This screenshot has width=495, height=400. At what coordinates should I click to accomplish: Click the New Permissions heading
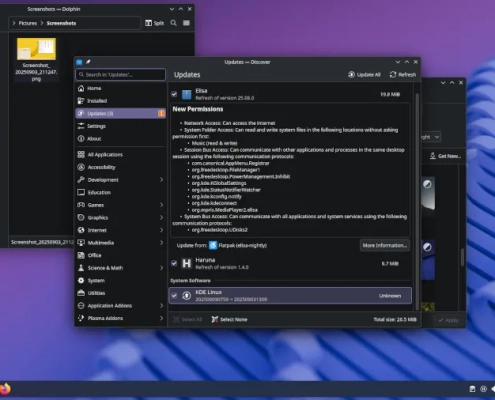198,109
